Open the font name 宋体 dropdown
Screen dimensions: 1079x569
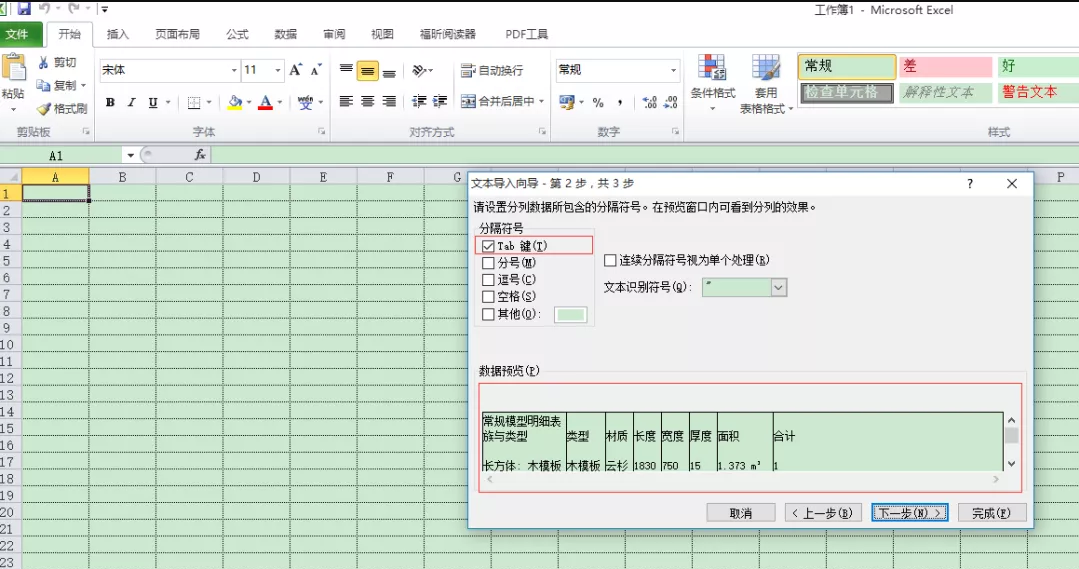click(234, 70)
